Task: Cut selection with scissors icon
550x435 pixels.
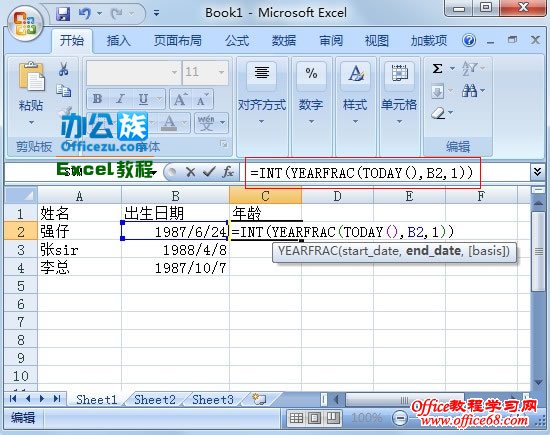Action: tap(63, 69)
